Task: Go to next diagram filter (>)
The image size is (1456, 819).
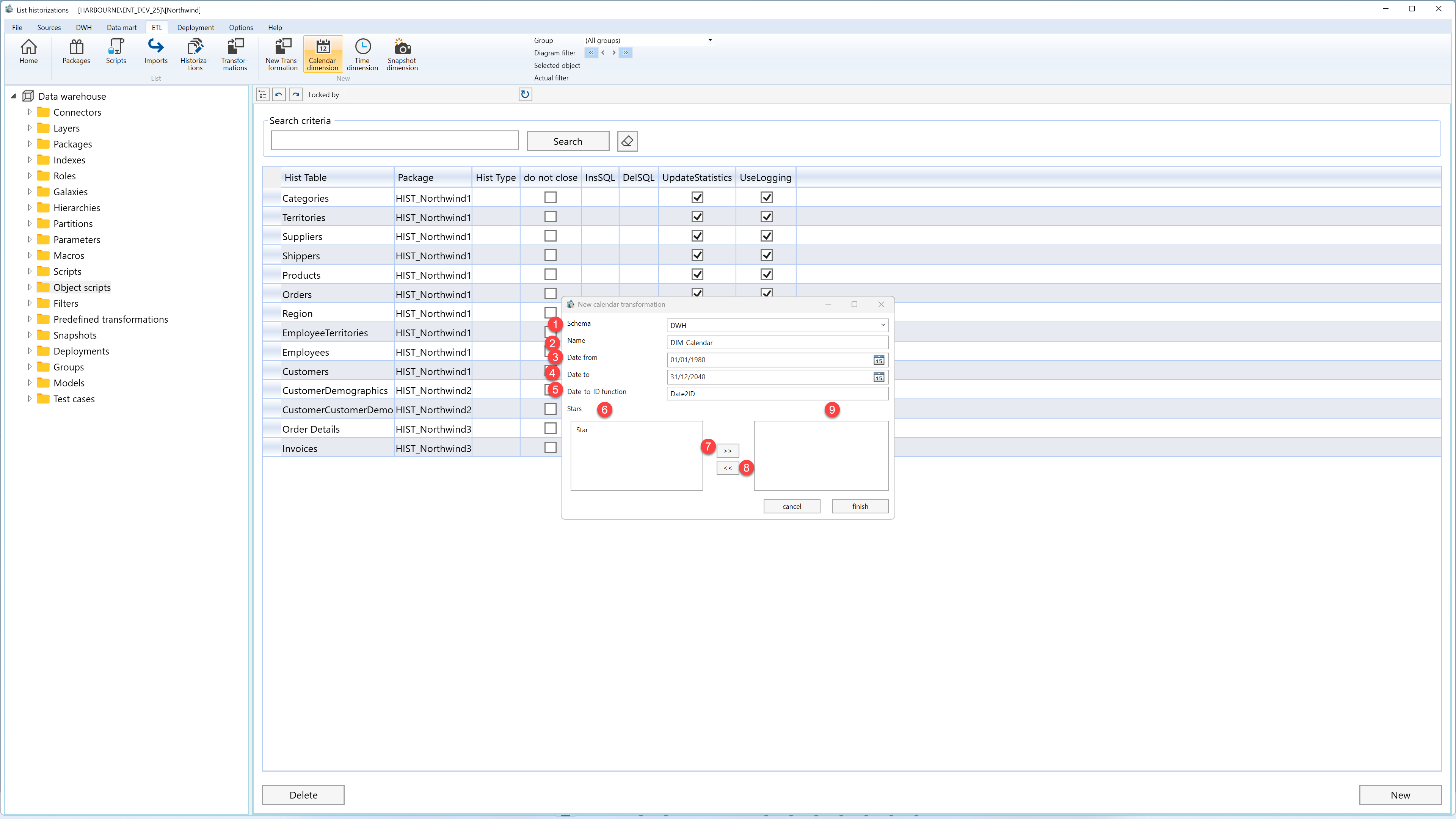Action: pyautogui.click(x=614, y=53)
